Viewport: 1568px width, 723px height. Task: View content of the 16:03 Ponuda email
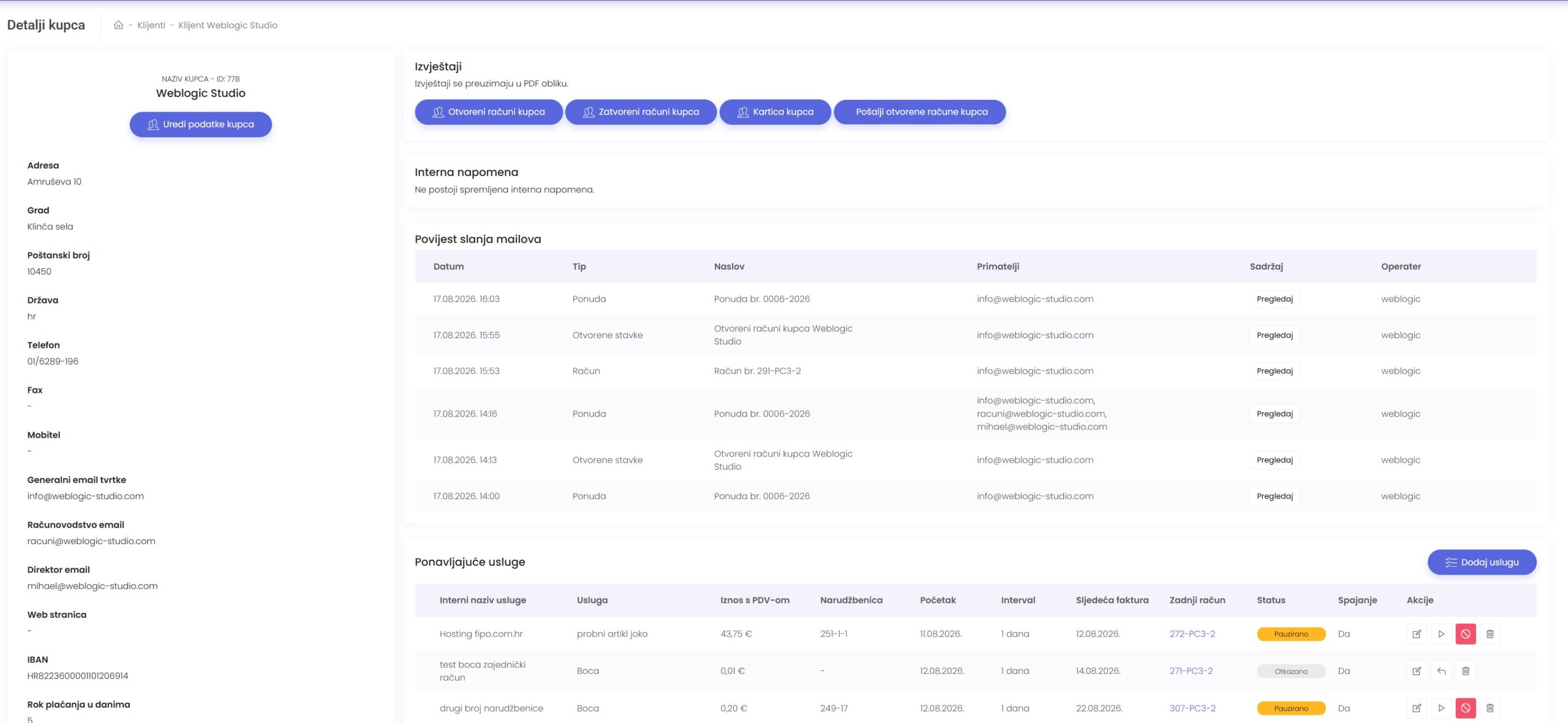pos(1275,299)
